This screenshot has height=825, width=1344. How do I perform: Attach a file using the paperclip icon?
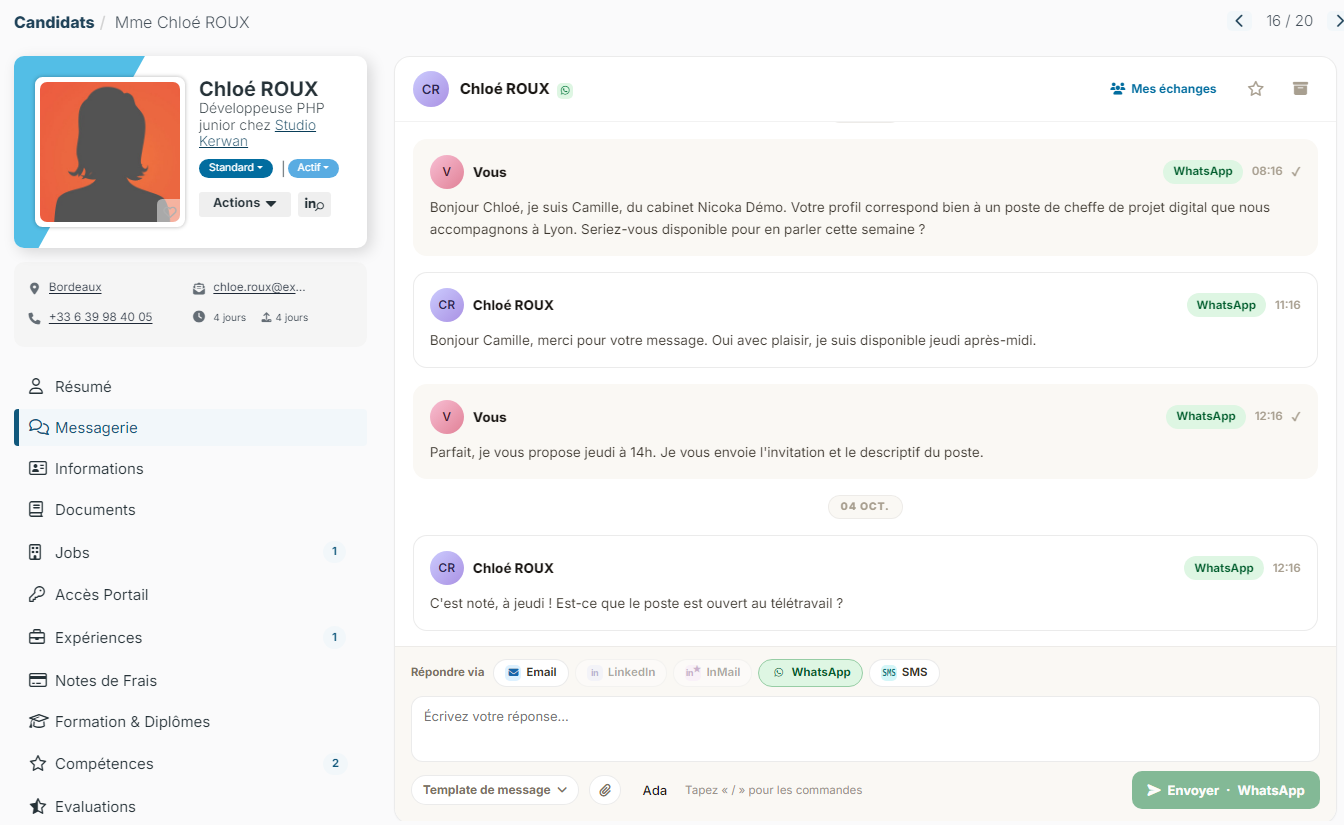pos(605,790)
